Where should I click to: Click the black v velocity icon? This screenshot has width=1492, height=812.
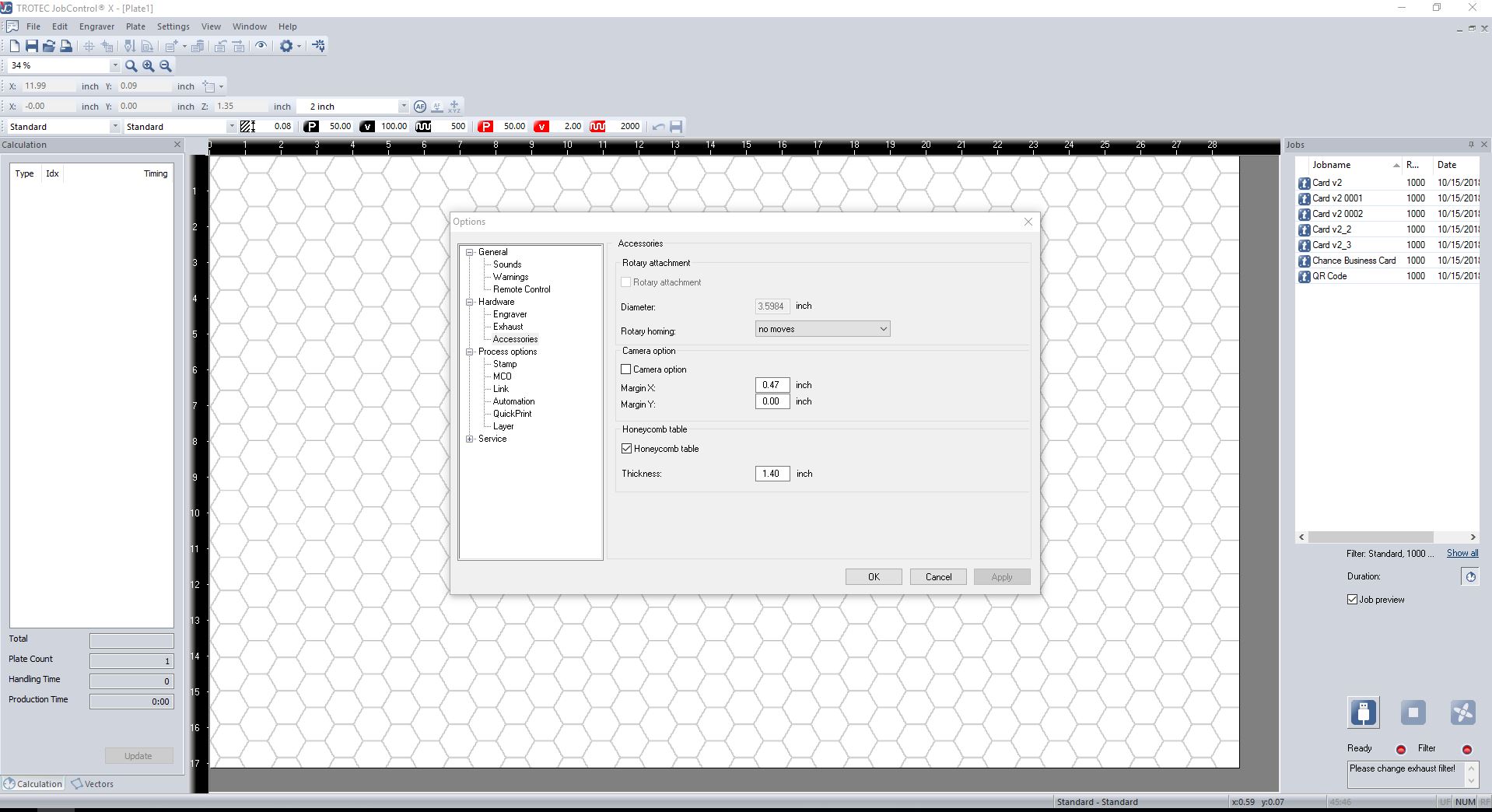click(x=367, y=126)
